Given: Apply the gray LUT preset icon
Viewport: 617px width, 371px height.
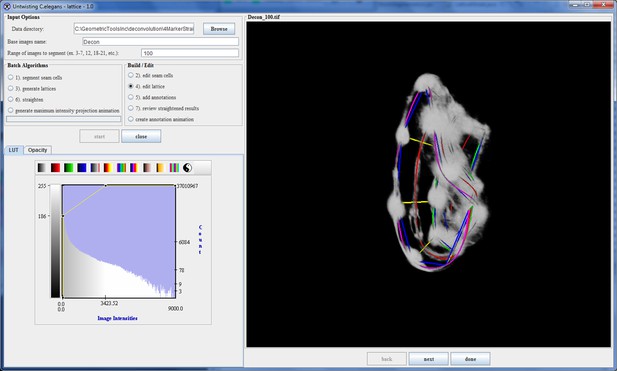Looking at the screenshot, I should tap(42, 168).
